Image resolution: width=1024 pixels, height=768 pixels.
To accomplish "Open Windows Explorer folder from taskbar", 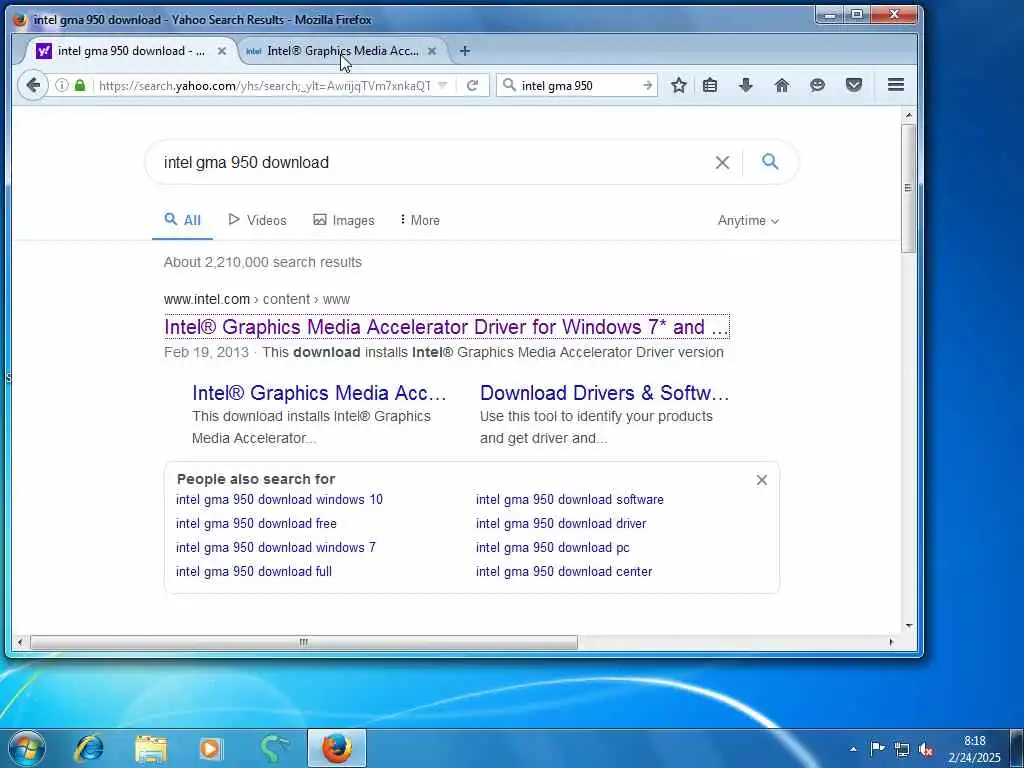I will click(x=151, y=748).
